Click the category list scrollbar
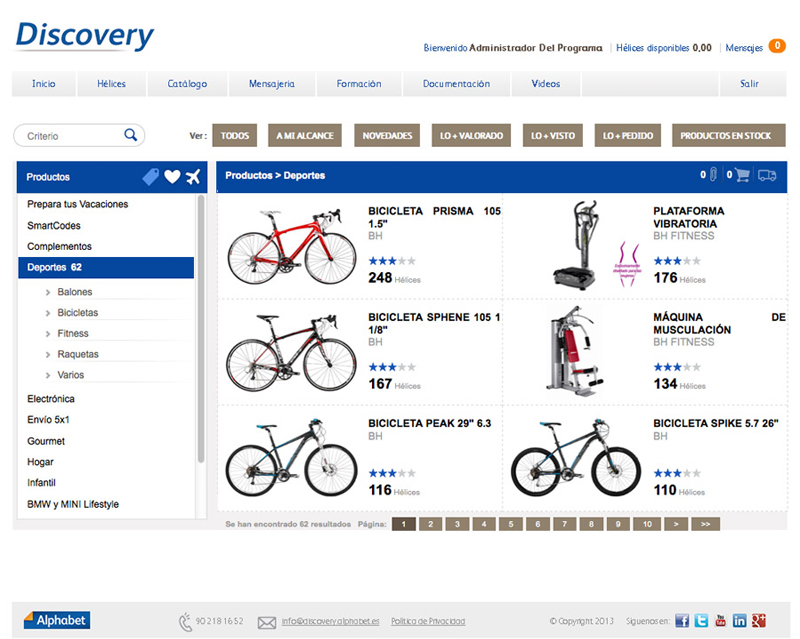The height and width of the screenshot is (639, 800). [201, 329]
